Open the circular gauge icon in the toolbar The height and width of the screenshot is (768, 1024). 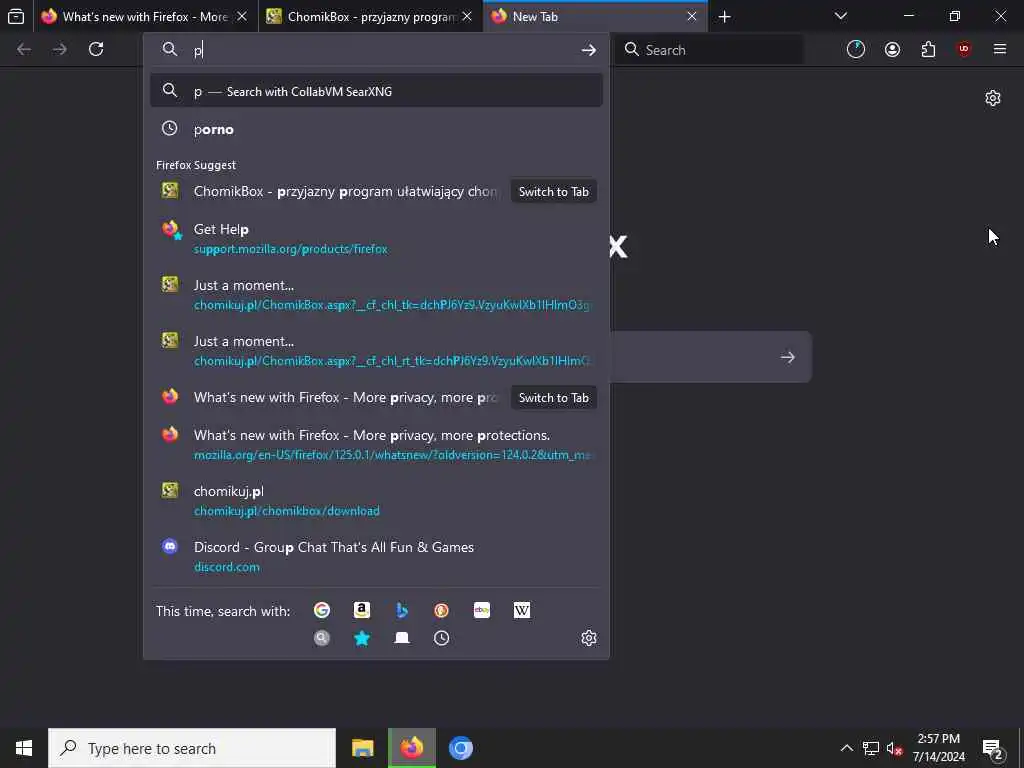(x=856, y=49)
